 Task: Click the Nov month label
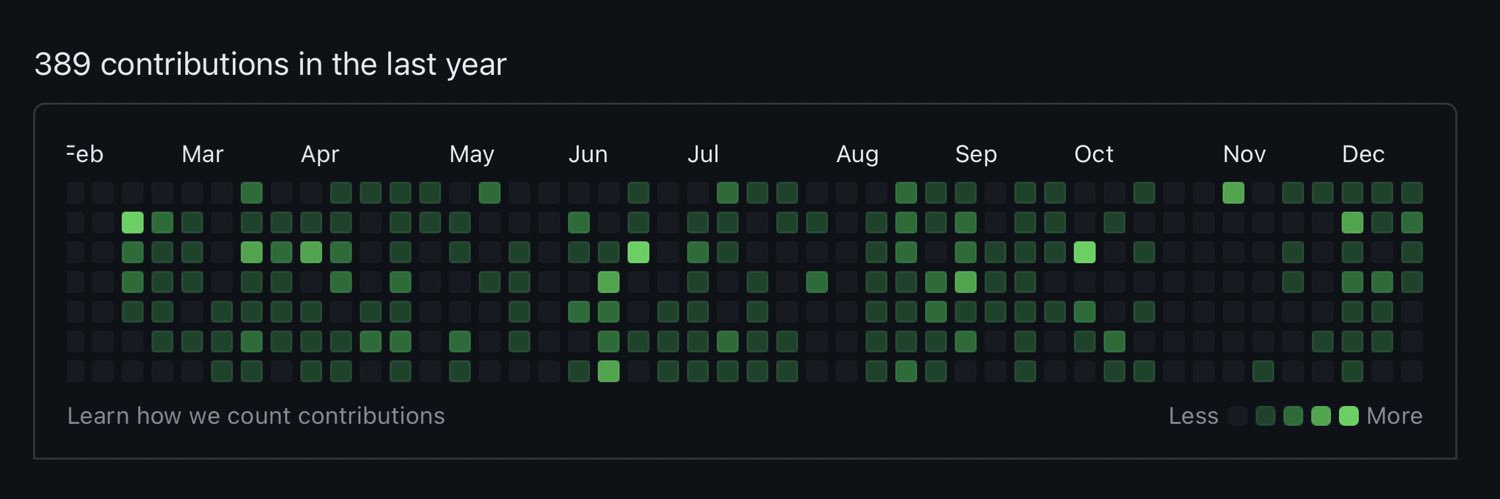(1244, 154)
